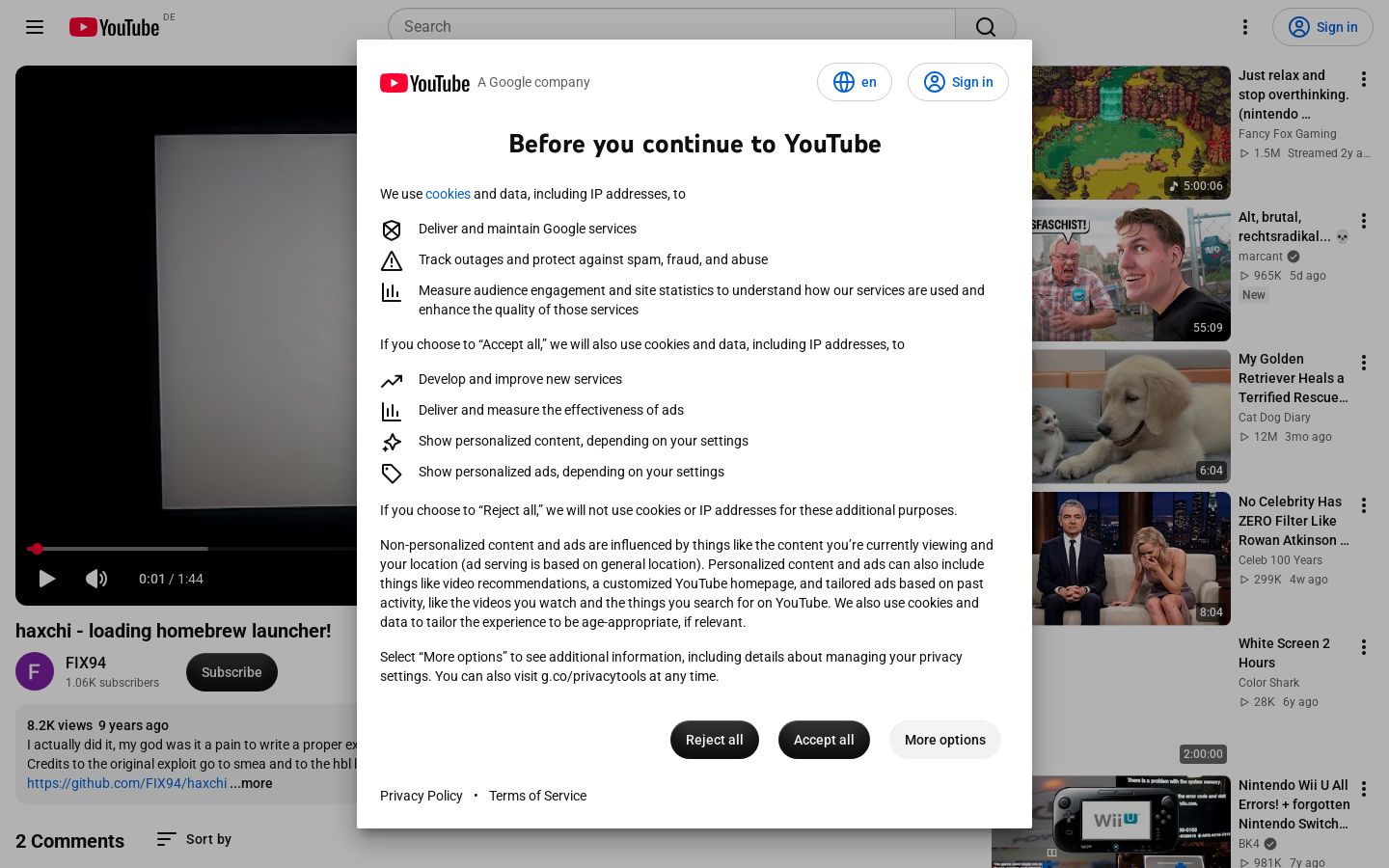Reject all cookies

[715, 740]
